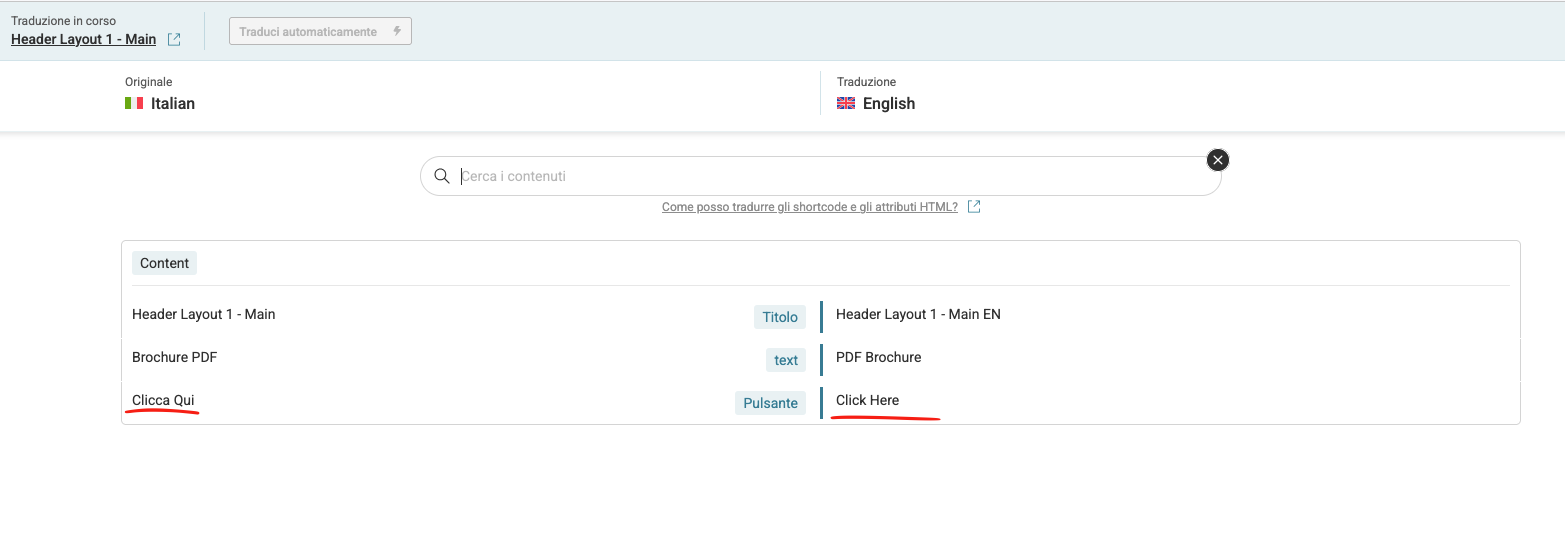
Task: Click the 'Pulsante' type tag
Action: [x=770, y=403]
